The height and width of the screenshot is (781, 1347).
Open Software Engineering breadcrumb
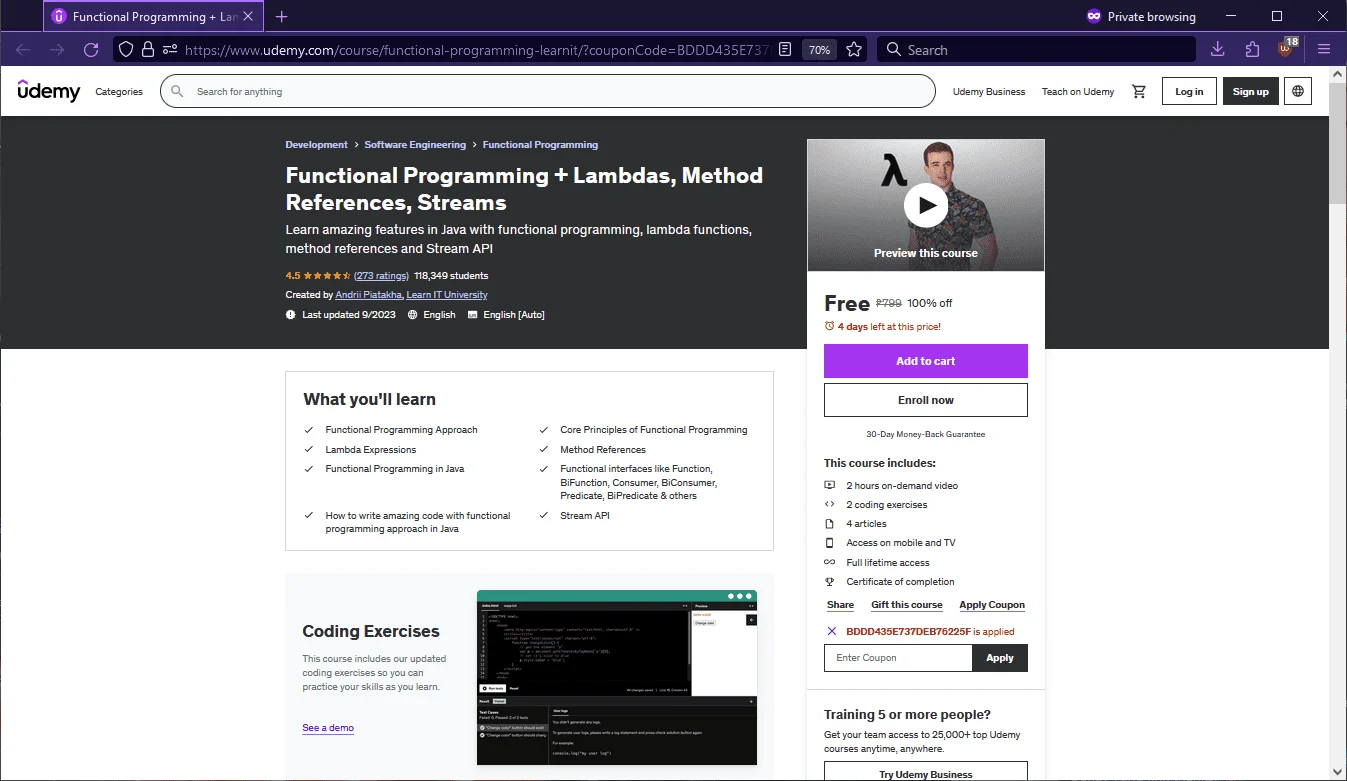pyautogui.click(x=415, y=145)
